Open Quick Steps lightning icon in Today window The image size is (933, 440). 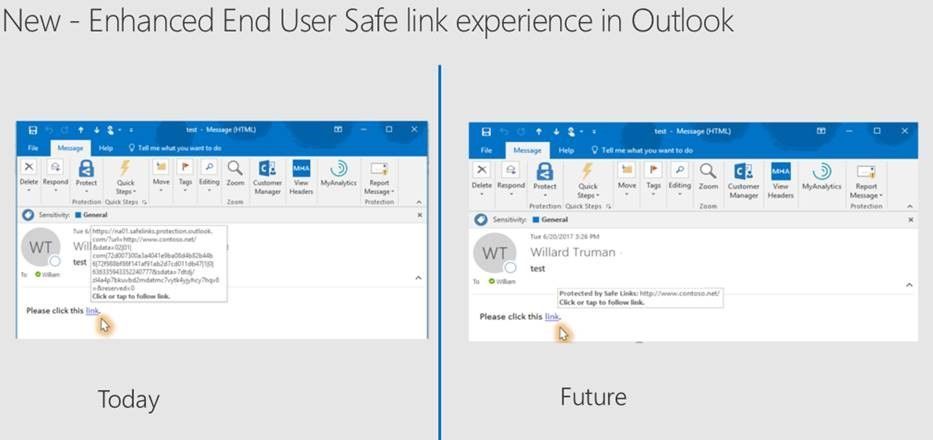point(125,168)
